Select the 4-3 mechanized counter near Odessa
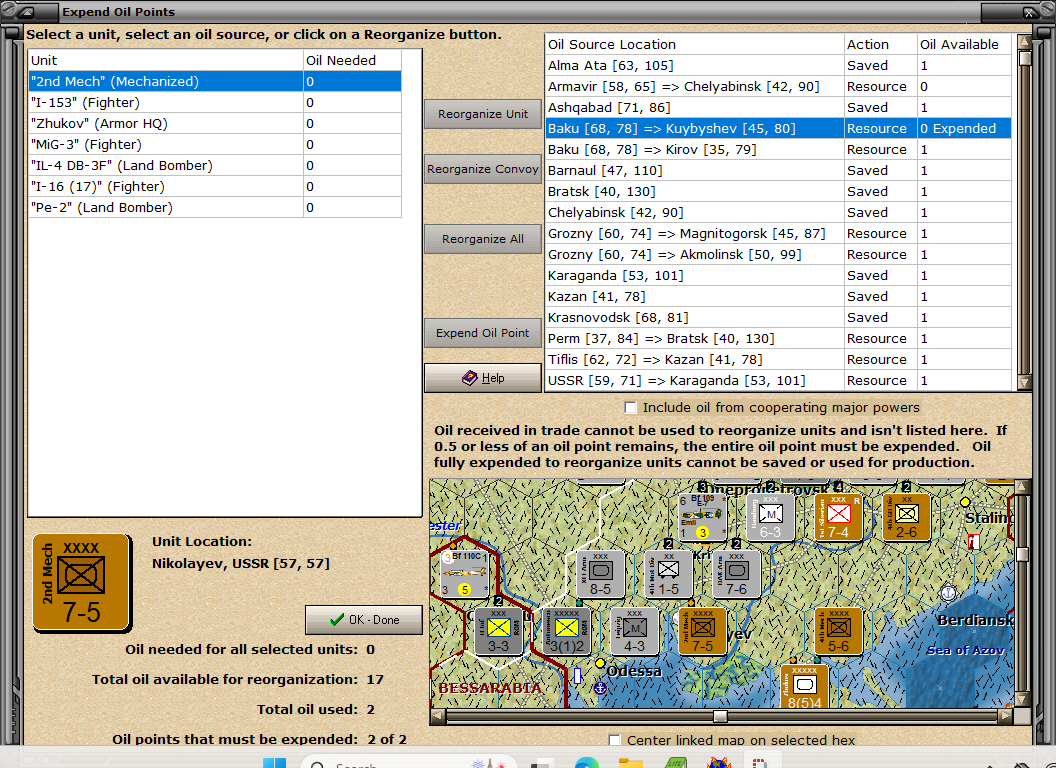The image size is (1056, 768). coord(634,631)
